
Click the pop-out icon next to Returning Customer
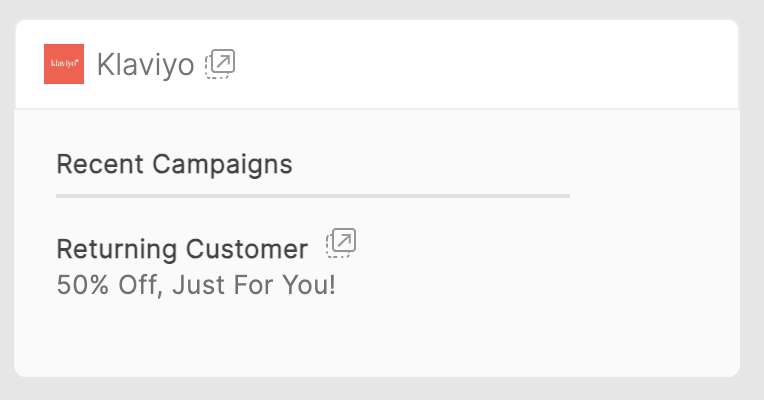coord(341,243)
